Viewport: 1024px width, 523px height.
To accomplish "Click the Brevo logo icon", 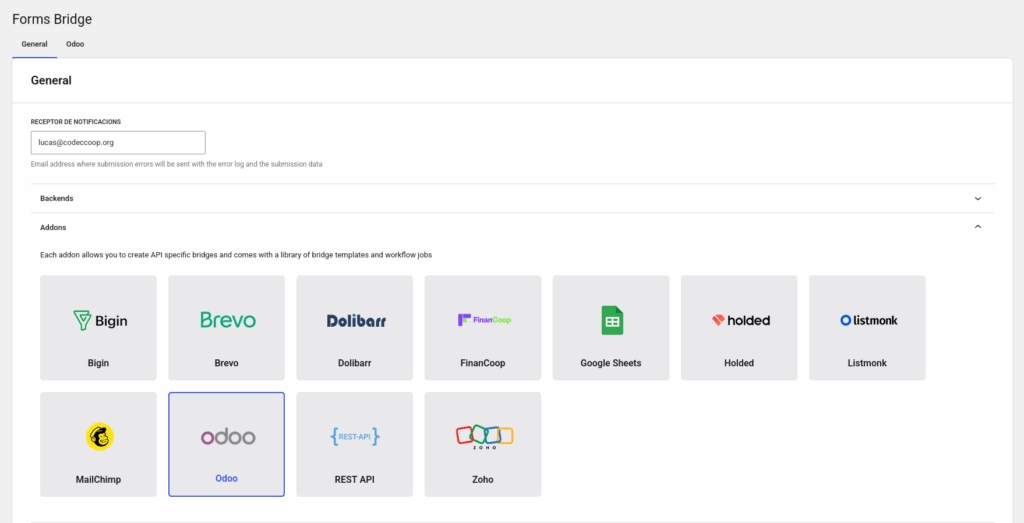I will click(x=227, y=320).
